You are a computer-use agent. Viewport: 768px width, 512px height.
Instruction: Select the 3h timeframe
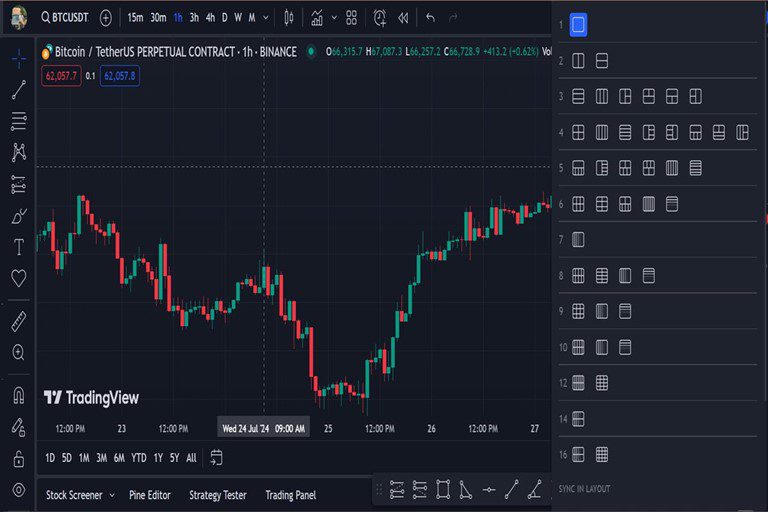coord(194,18)
